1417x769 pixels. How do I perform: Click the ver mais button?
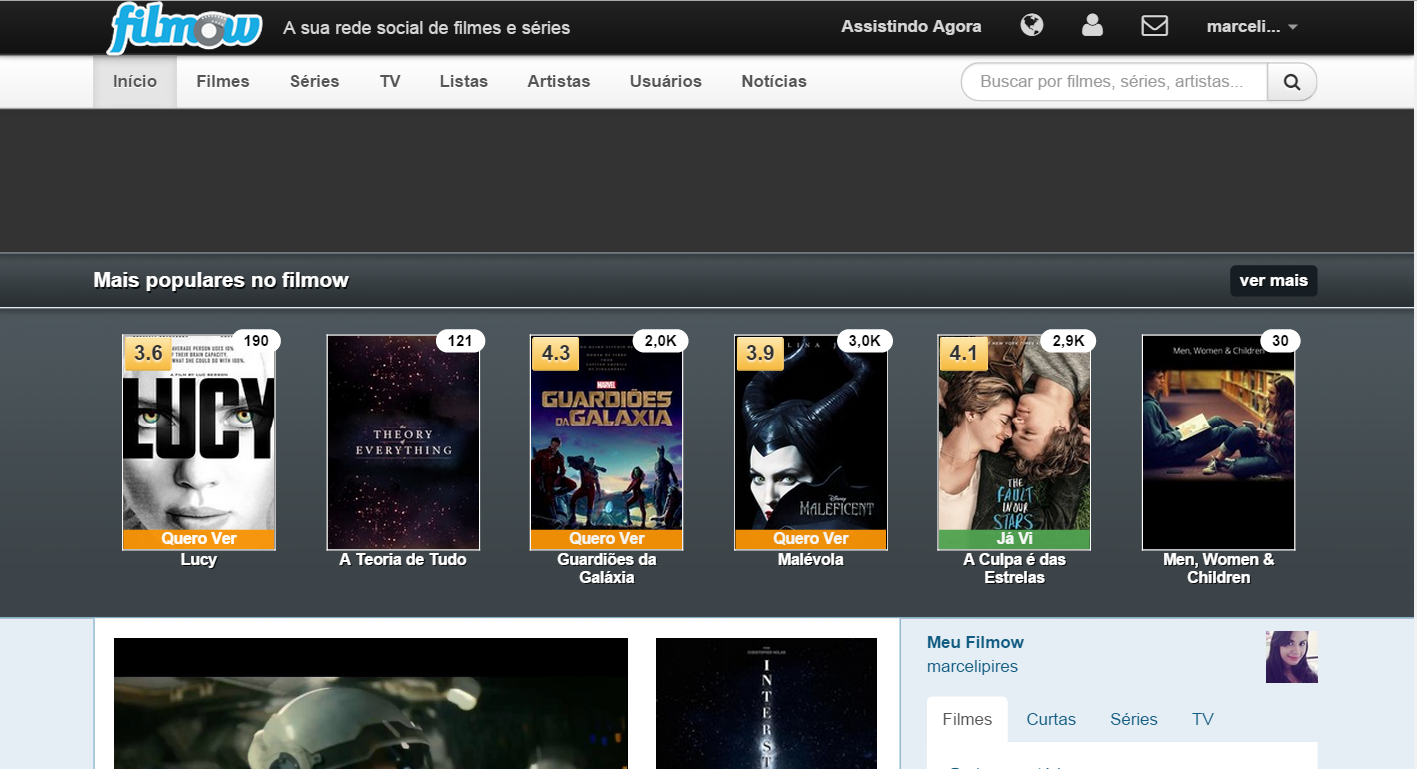coord(1274,281)
